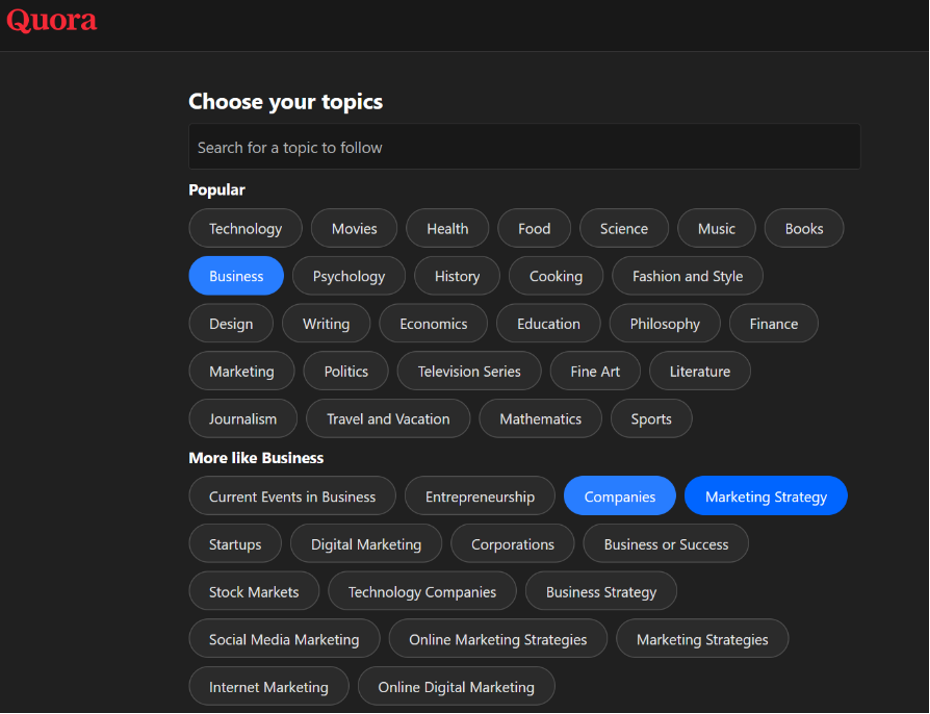Select Fashion and Style topic

coord(687,276)
